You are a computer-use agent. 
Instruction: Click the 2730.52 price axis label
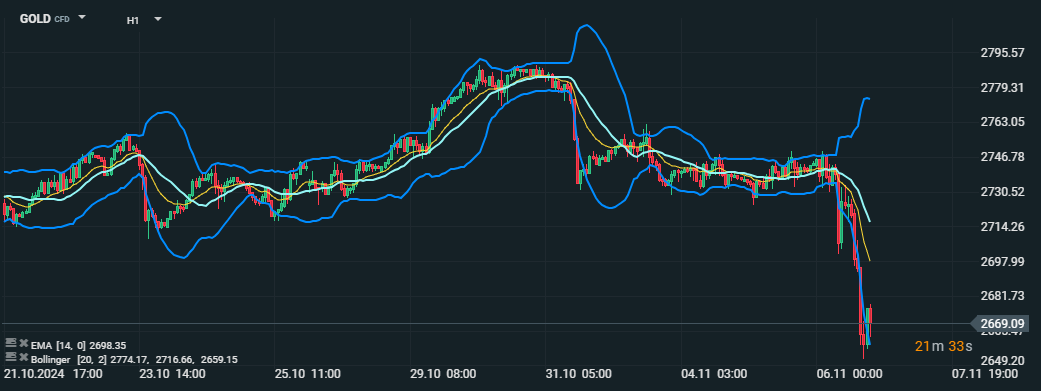[x=1002, y=192]
